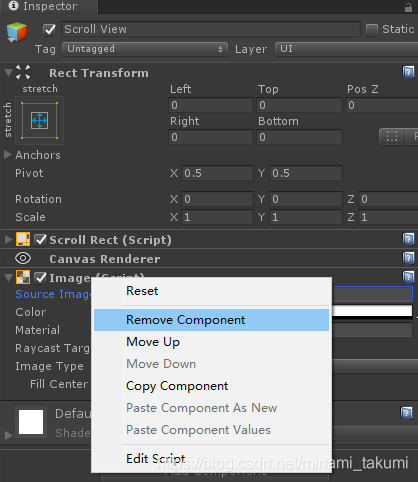418x482 pixels.
Task: Choose Paste Component Values
Action: tap(211, 430)
